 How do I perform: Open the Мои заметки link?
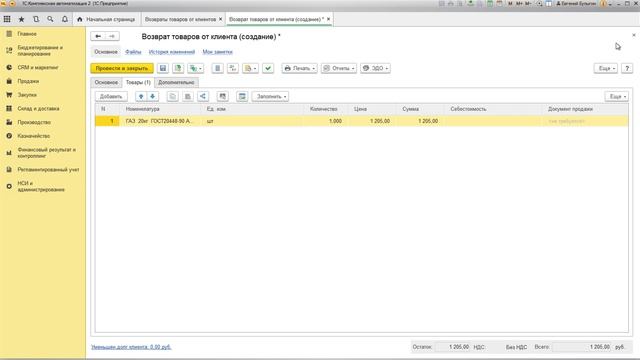(218, 52)
